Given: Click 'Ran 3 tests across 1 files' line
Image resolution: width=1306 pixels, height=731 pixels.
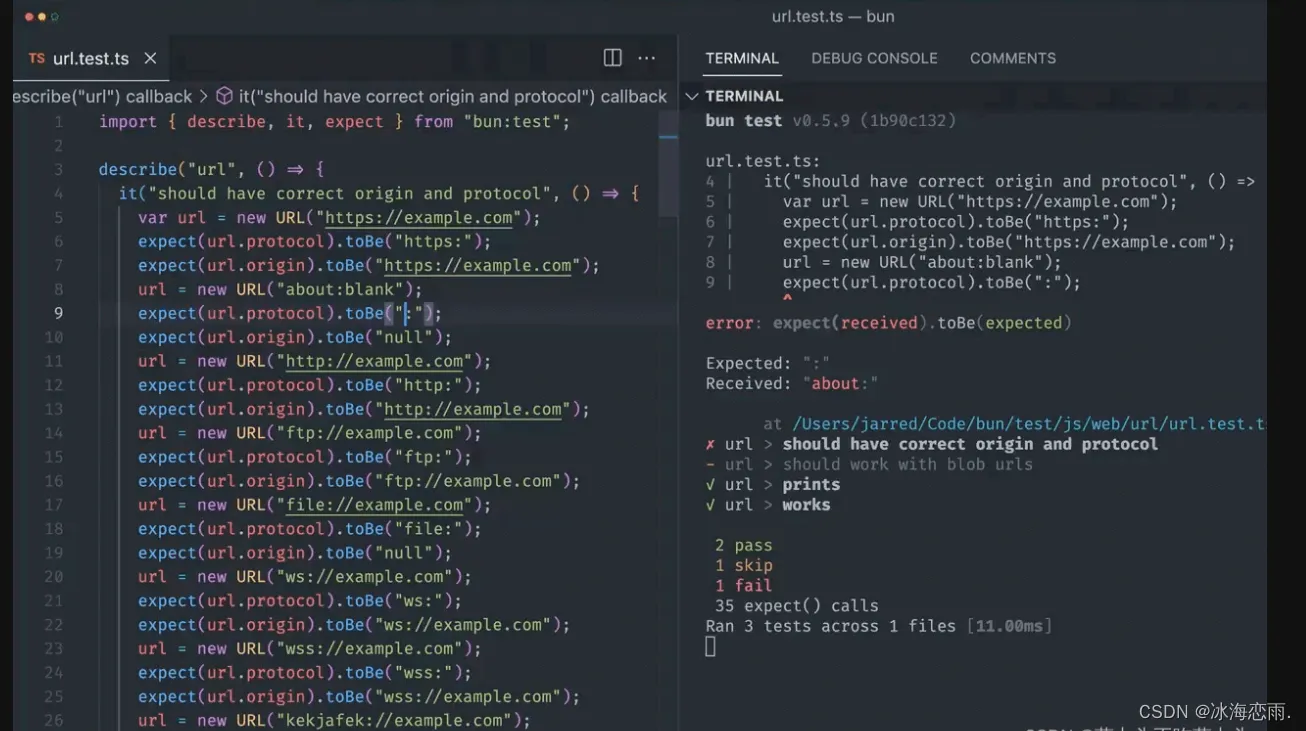Looking at the screenshot, I should click(x=878, y=627).
